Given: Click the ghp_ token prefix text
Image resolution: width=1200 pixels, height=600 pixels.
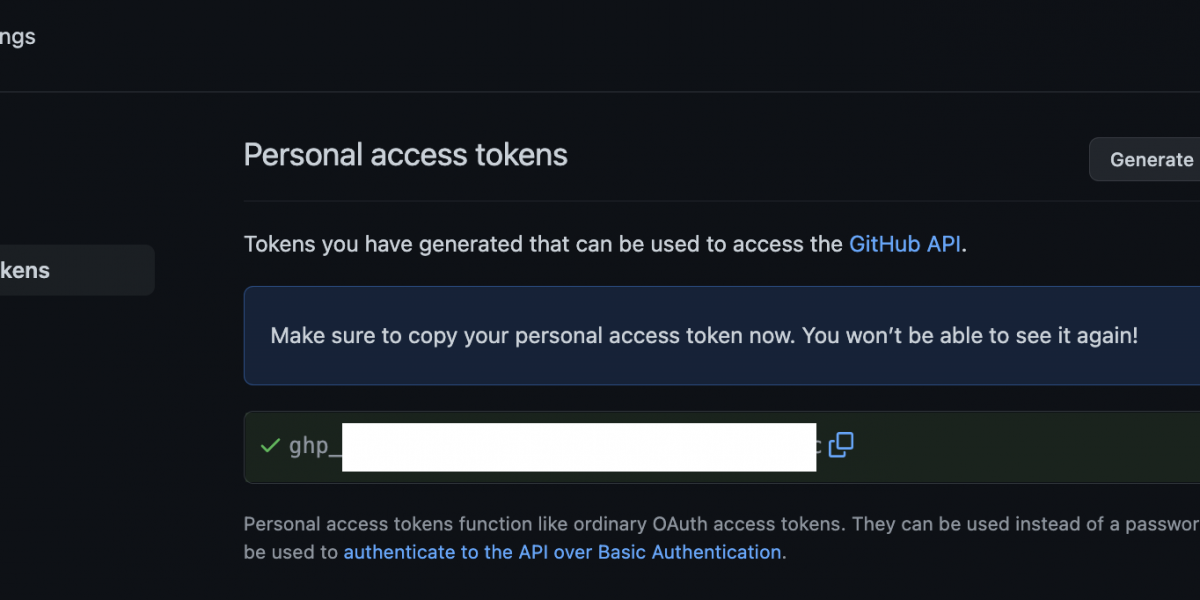Looking at the screenshot, I should pyautogui.click(x=309, y=446).
